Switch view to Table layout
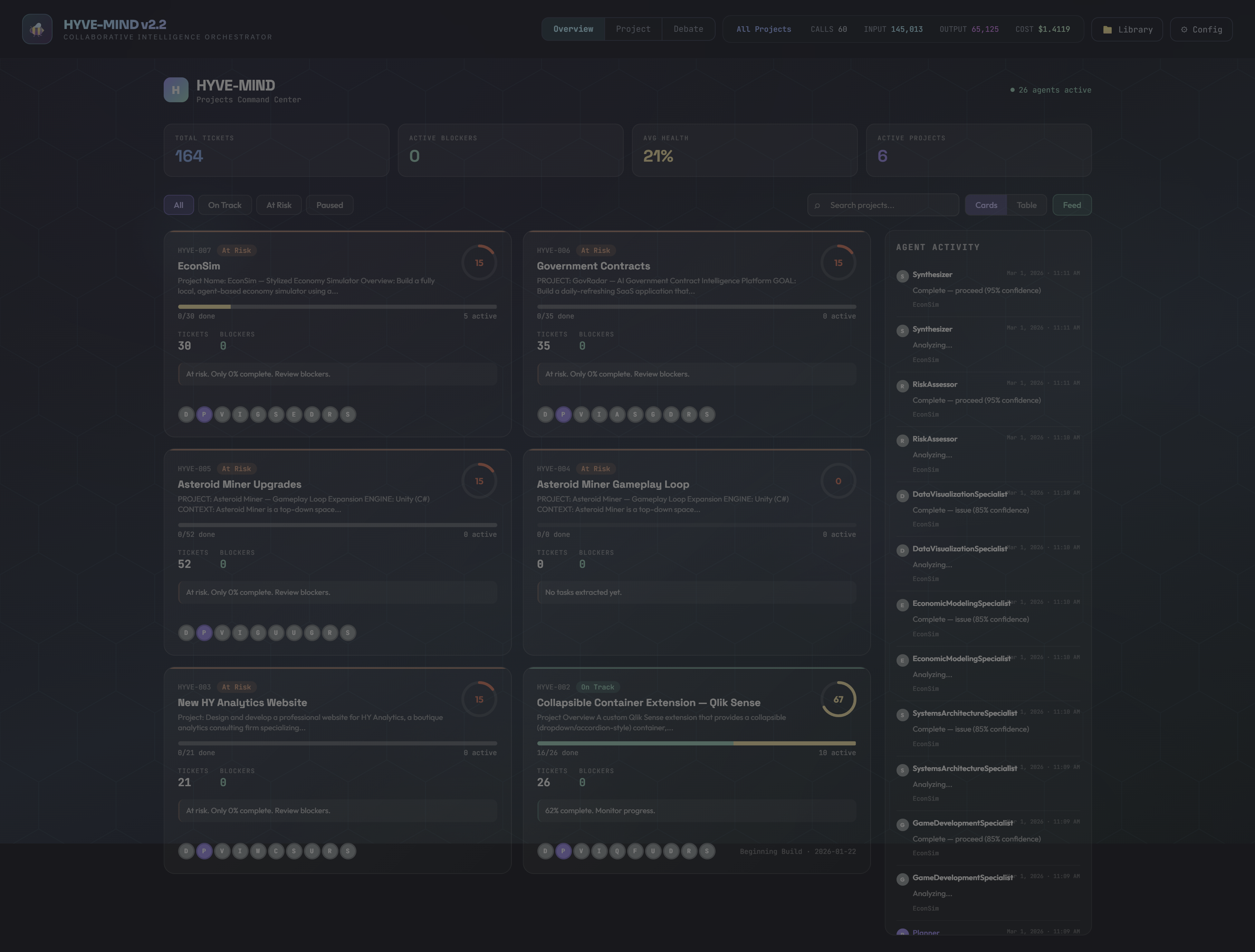The height and width of the screenshot is (952, 1255). click(x=1026, y=206)
